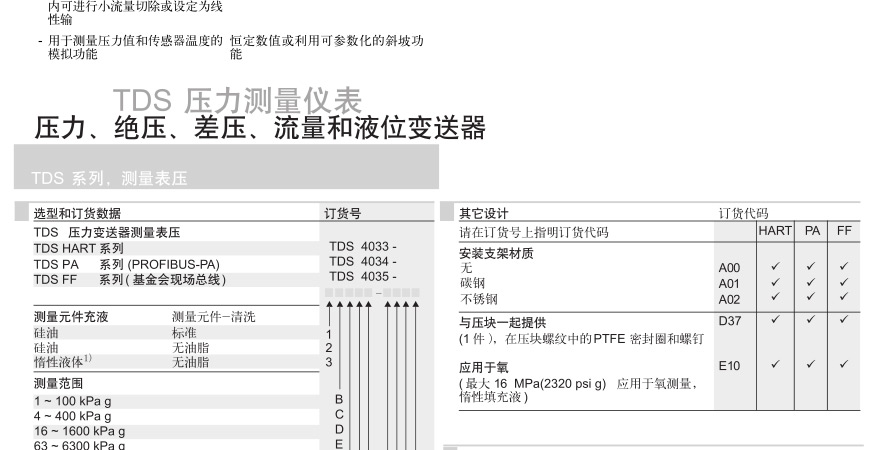This screenshot has height=450, width=880.
Task: Click the section label '测量范围'
Action: 58,384
